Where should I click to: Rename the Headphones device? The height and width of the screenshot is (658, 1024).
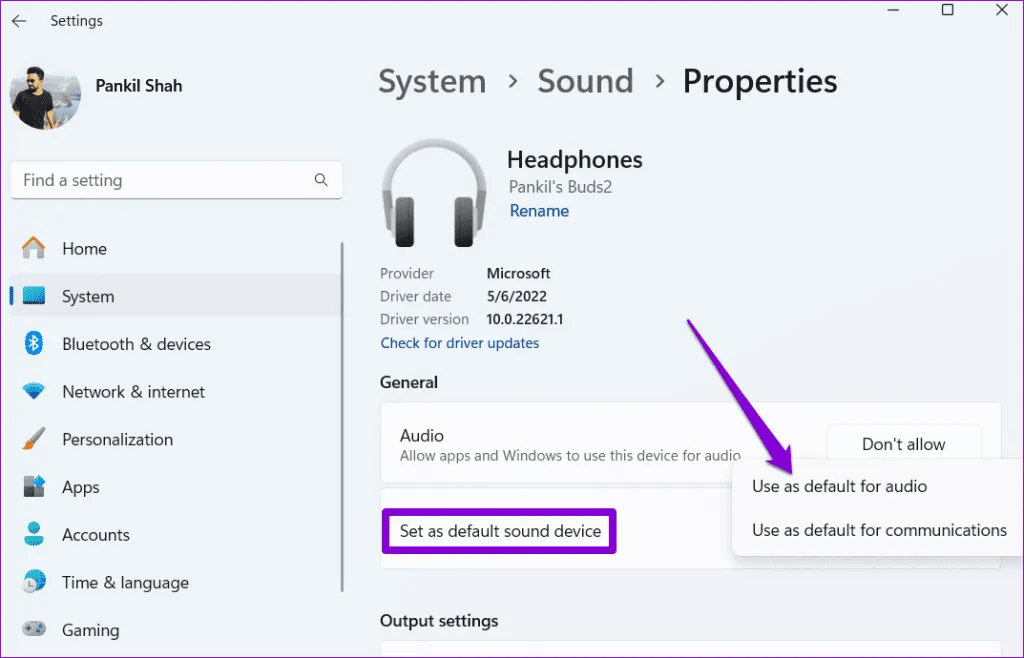pos(539,211)
